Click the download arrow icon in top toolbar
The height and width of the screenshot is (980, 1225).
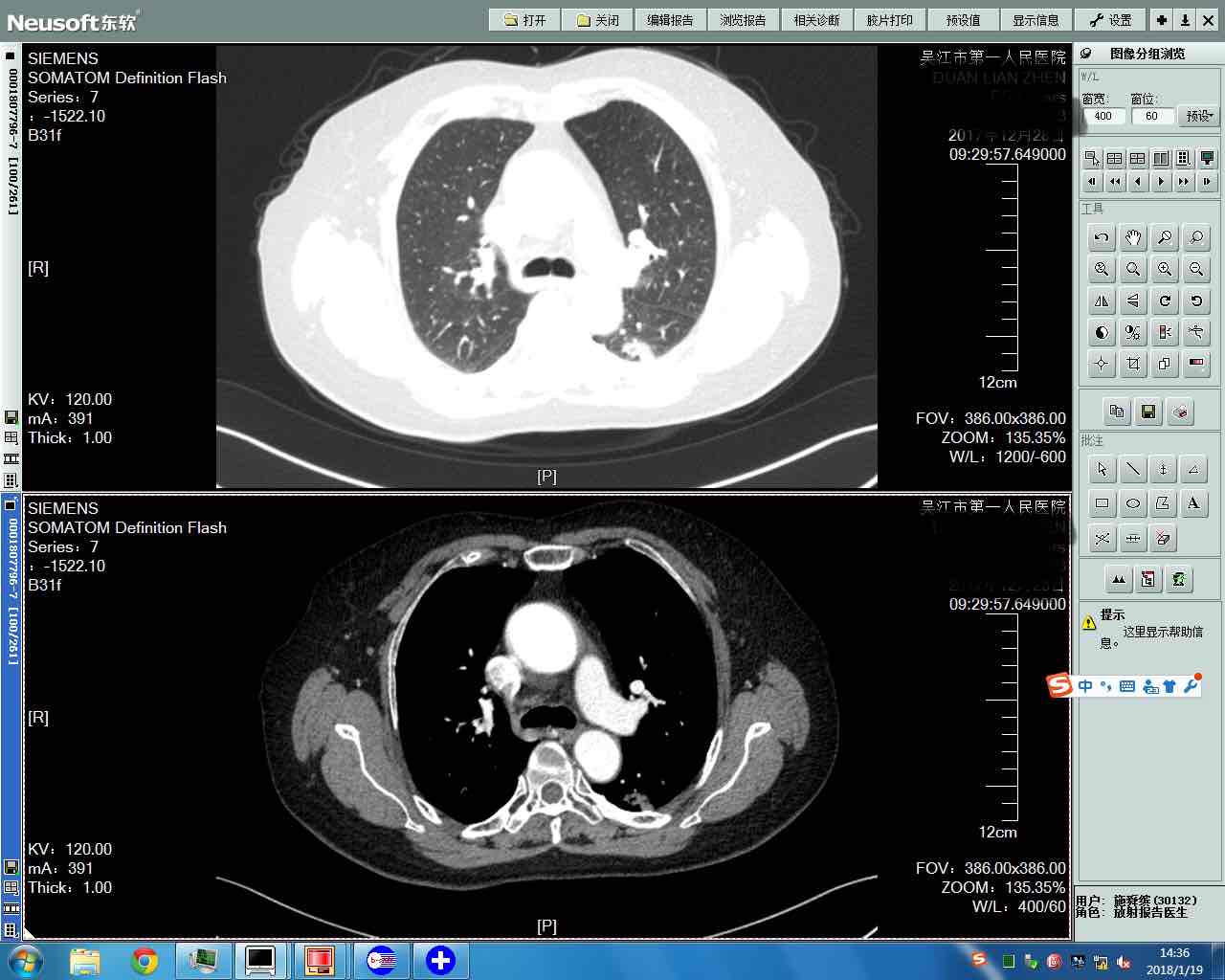point(1185,20)
